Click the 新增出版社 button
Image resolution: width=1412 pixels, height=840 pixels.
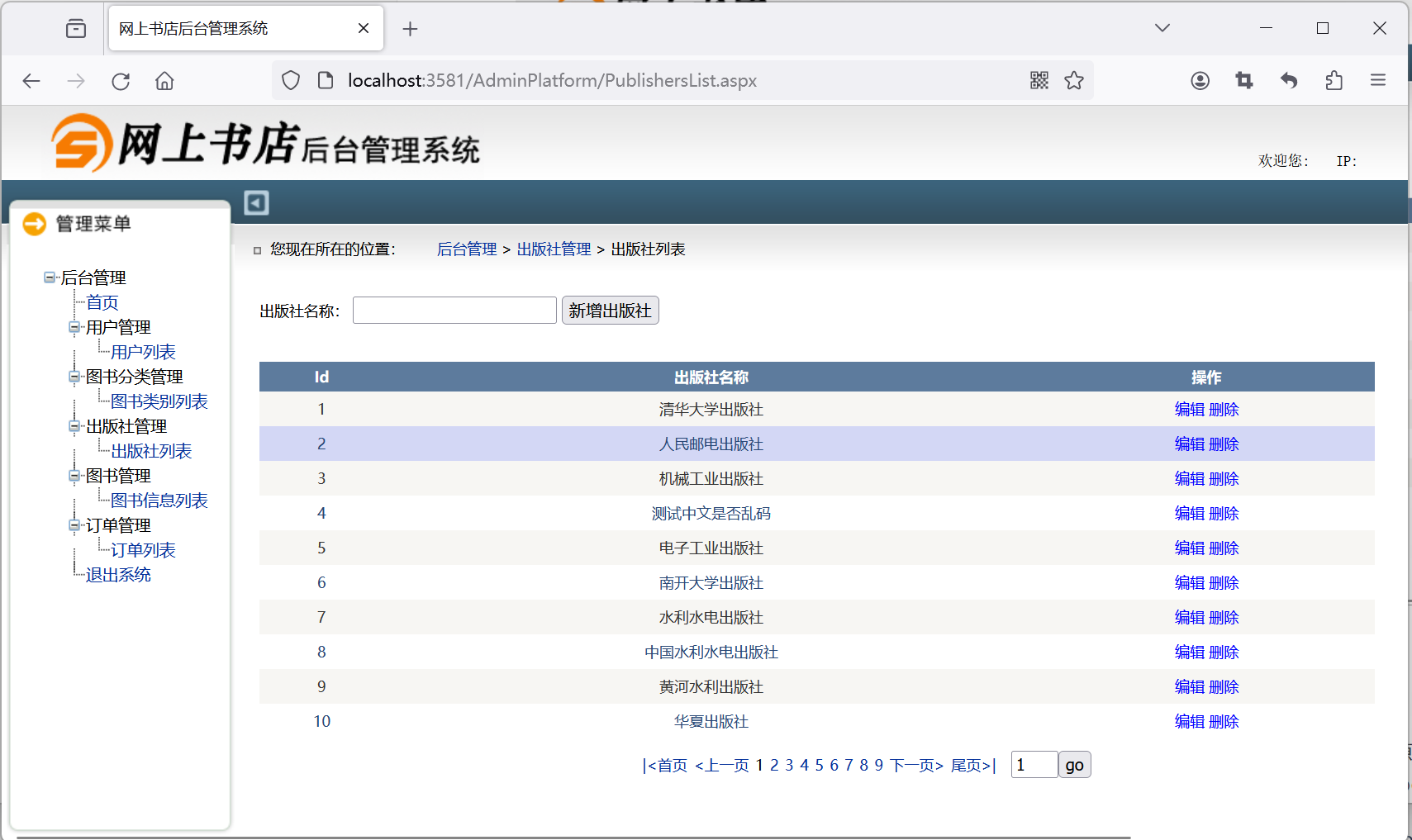610,311
